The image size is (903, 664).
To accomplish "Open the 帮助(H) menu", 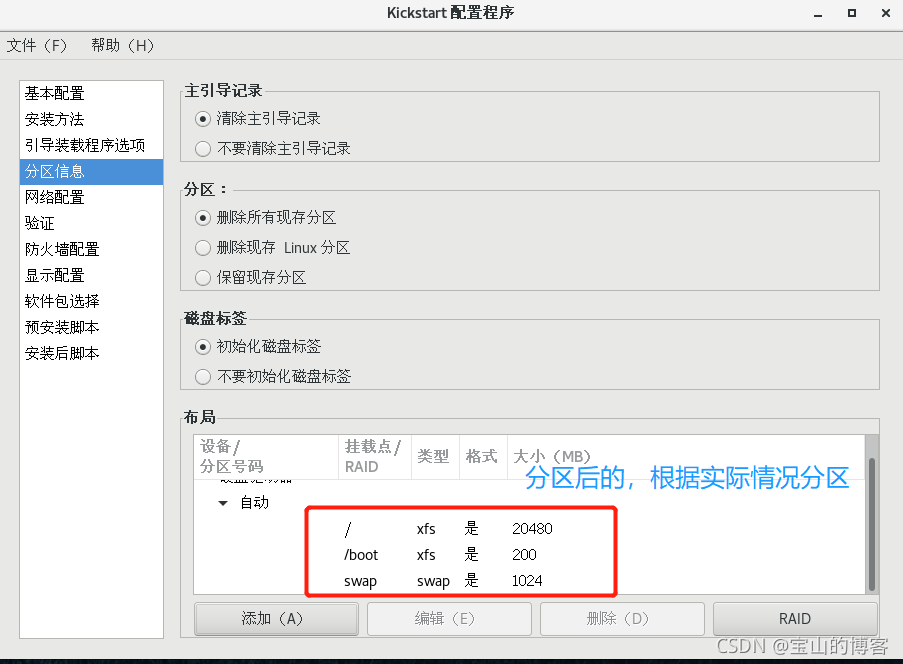I will 122,46.
